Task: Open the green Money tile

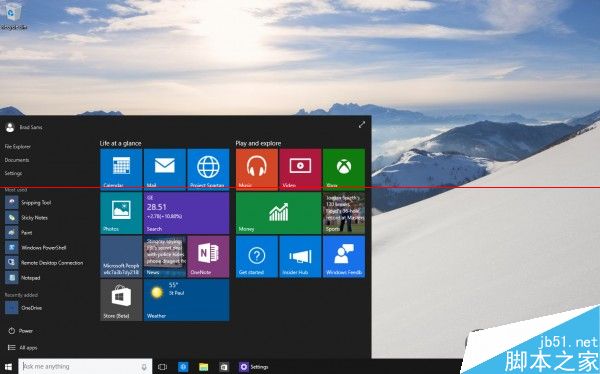Action: [279, 213]
